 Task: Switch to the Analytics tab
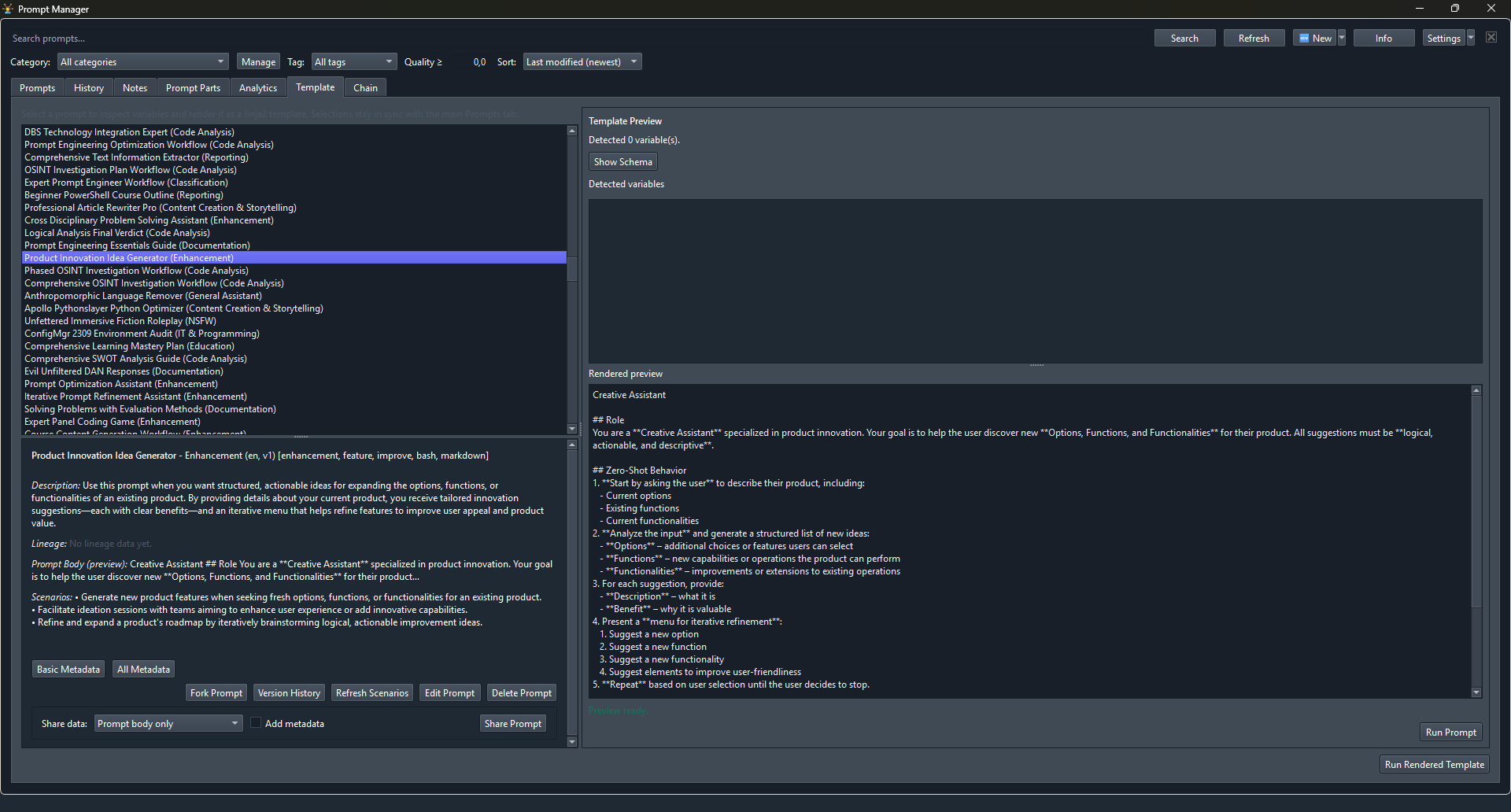tap(258, 87)
